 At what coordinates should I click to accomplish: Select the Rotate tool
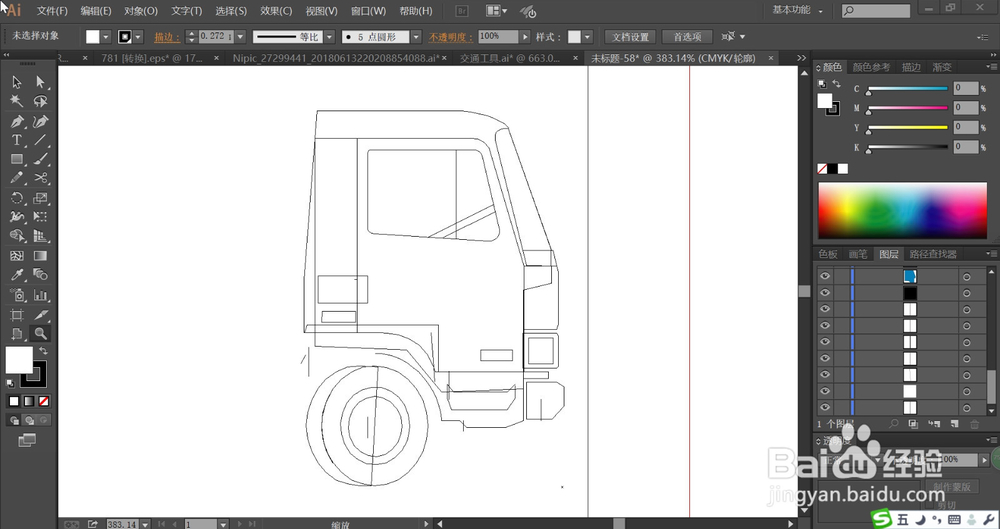[x=17, y=198]
